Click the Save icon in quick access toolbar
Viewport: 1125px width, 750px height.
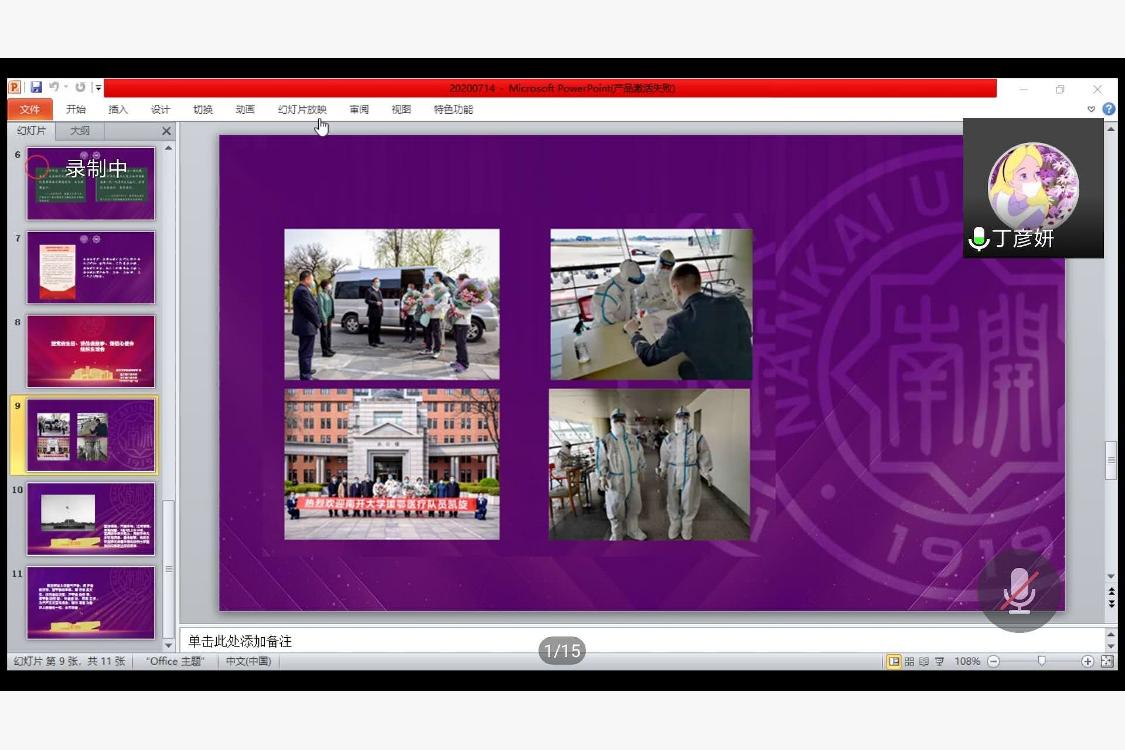(x=36, y=88)
